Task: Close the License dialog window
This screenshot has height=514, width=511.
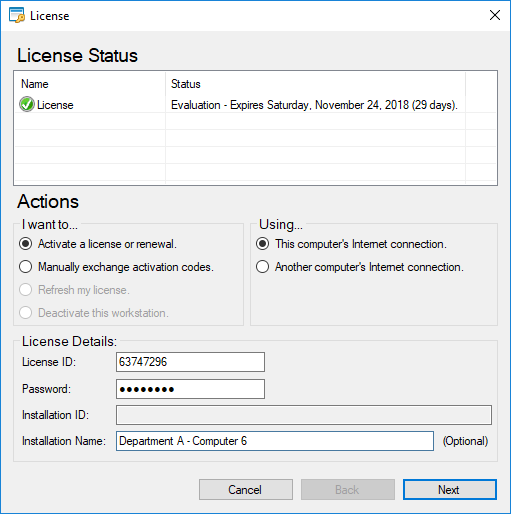Action: pyautogui.click(x=495, y=15)
